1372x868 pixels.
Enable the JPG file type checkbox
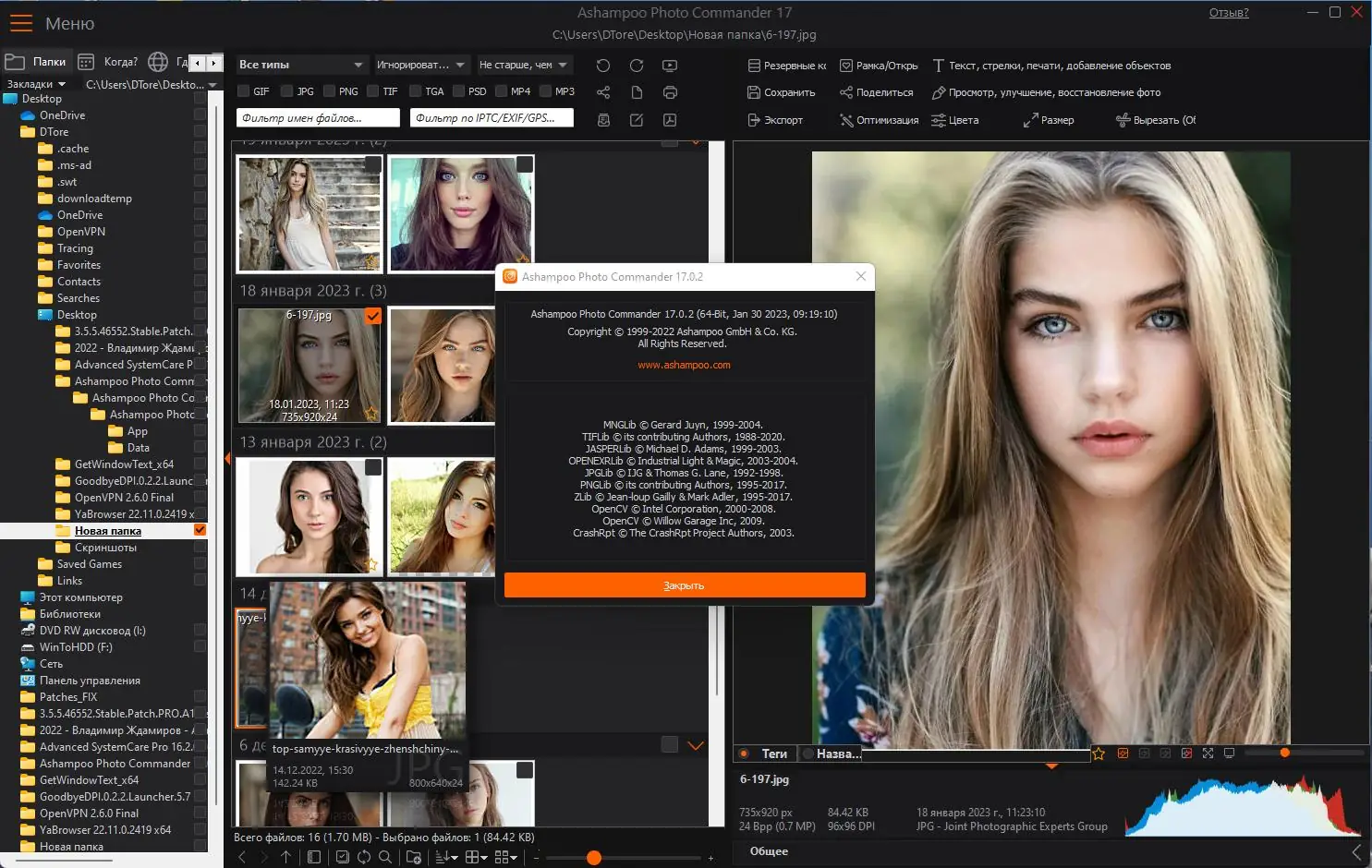[287, 91]
